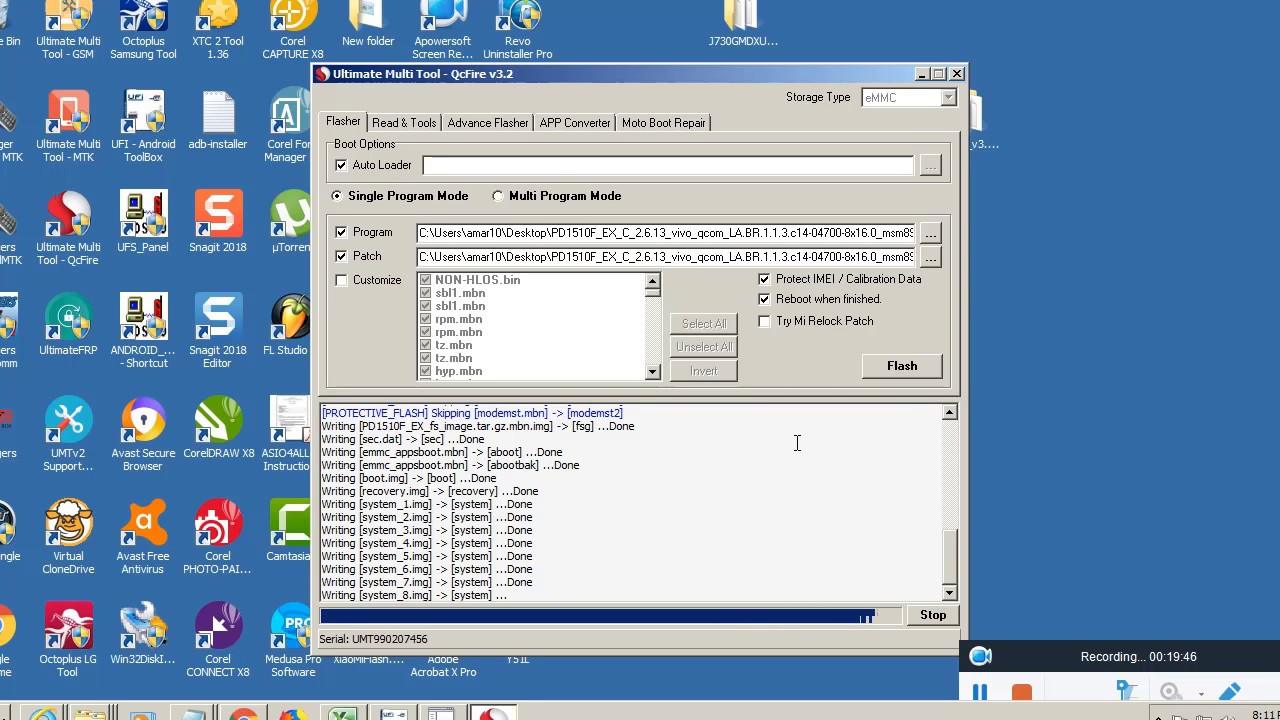Select Multi Program Mode
1280x720 pixels.
498,196
